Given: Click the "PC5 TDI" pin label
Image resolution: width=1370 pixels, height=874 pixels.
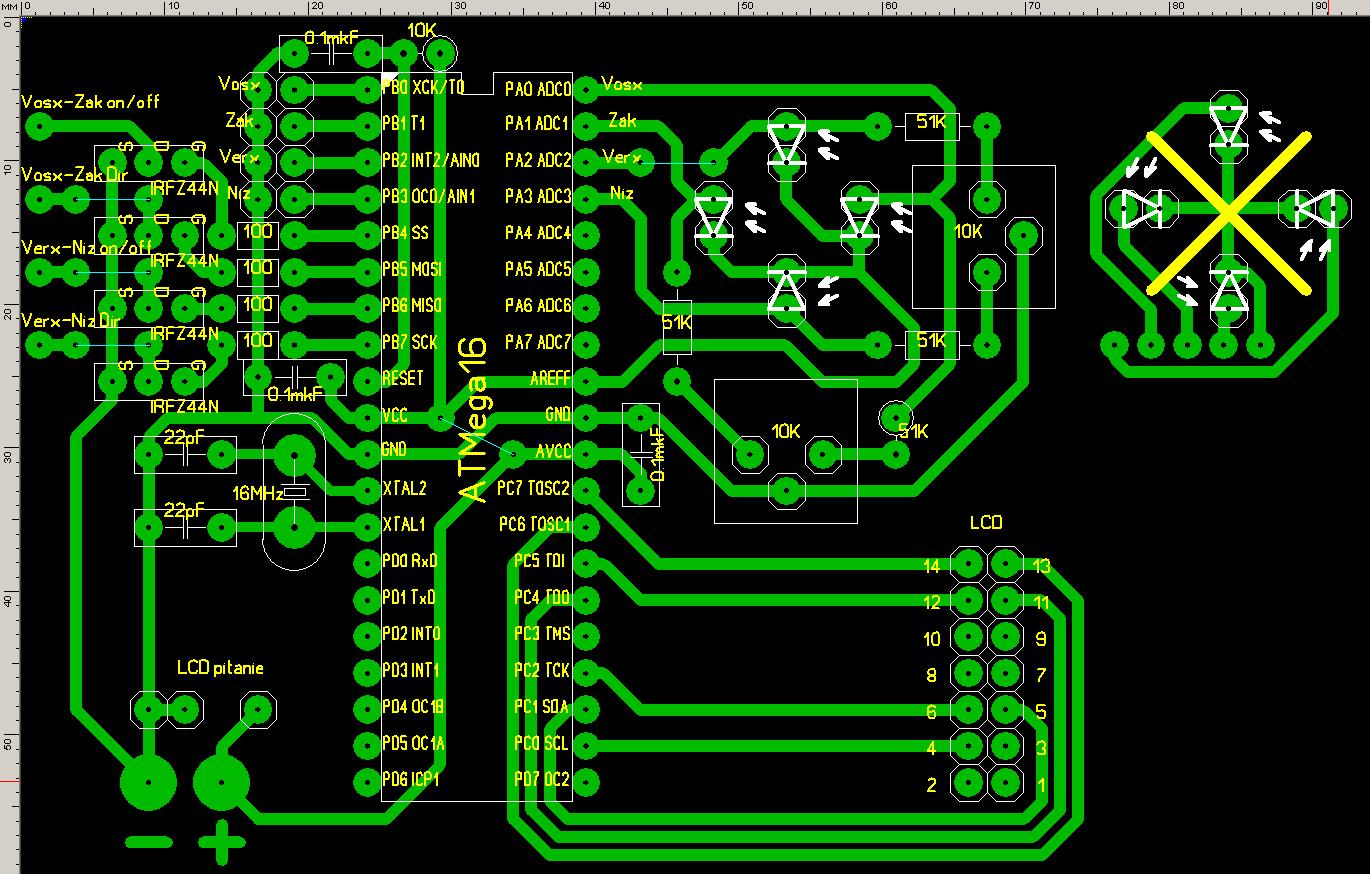Looking at the screenshot, I should click(541, 561).
